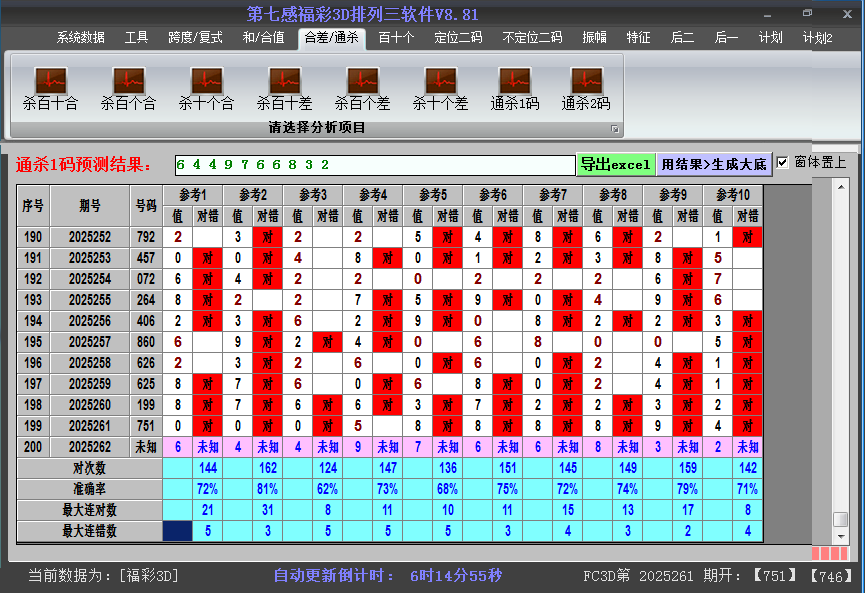
Task: Click the 参考5 column header
Action: [432, 194]
